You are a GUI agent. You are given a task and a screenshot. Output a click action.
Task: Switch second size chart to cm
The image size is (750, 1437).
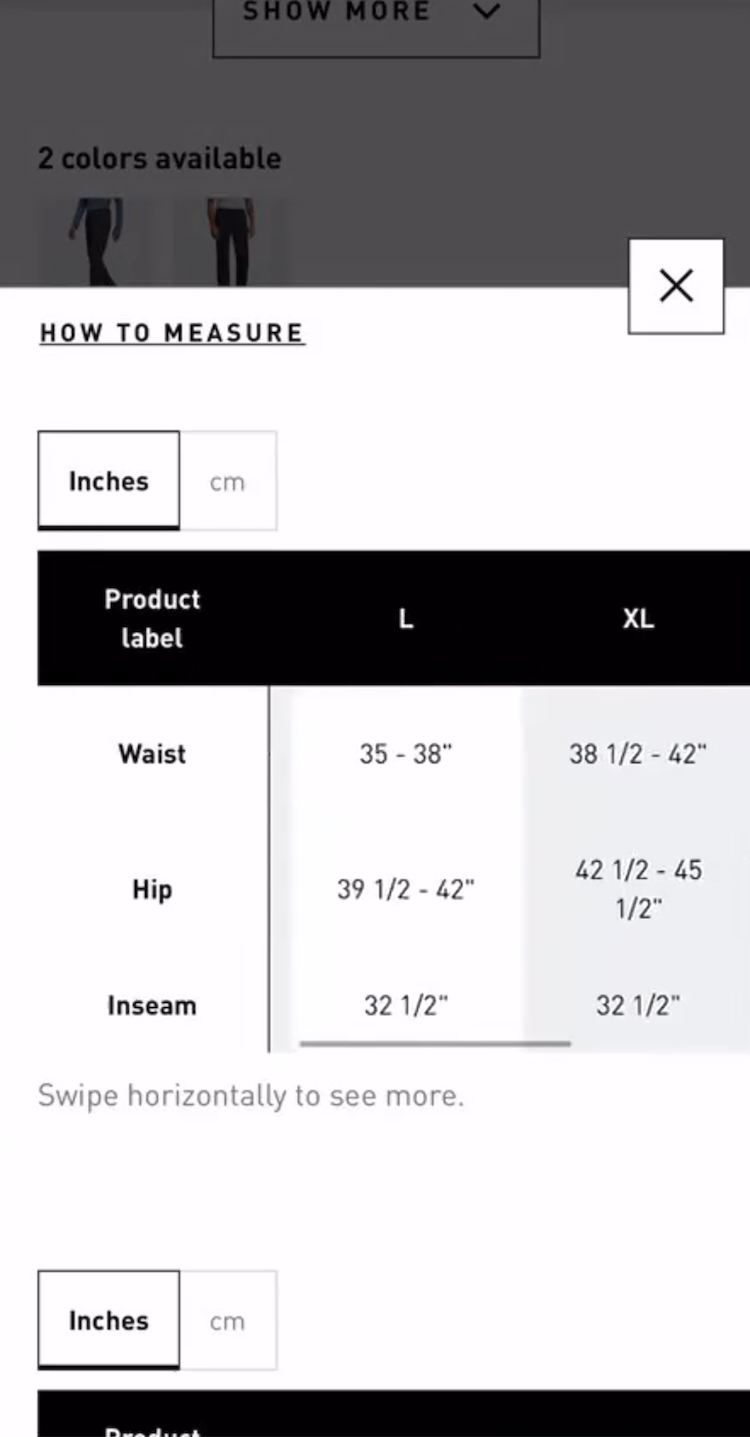coord(227,1320)
